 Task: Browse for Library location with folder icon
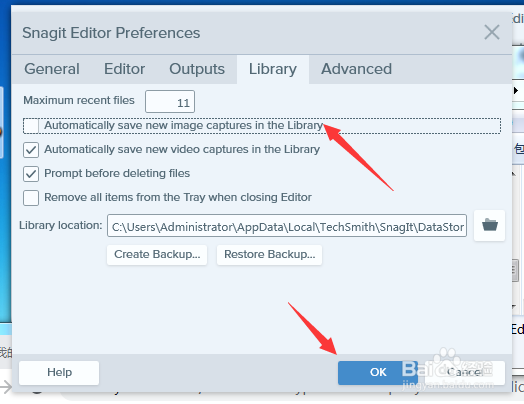(x=490, y=226)
